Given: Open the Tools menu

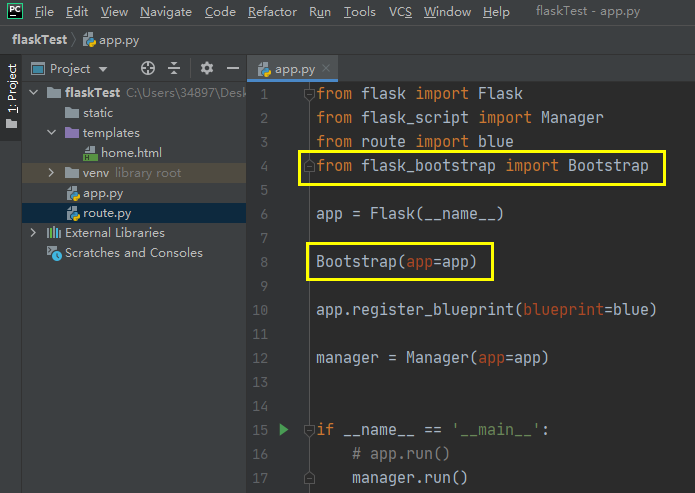Looking at the screenshot, I should point(359,12).
